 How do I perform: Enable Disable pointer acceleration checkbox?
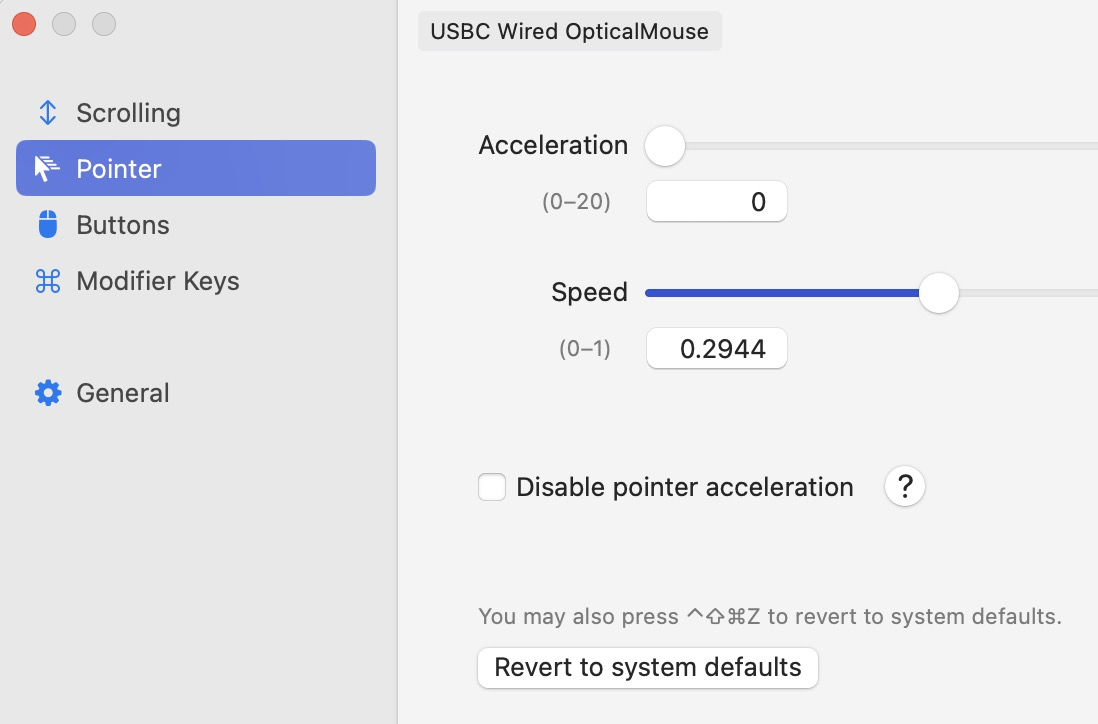coord(492,487)
